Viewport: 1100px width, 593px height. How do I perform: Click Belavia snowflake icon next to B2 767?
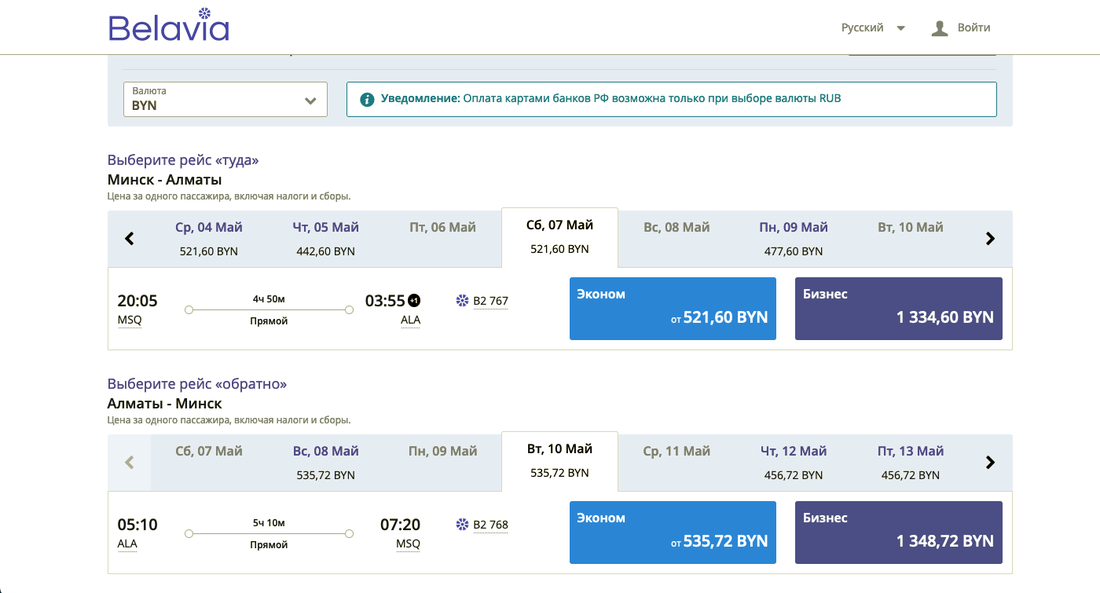point(462,300)
